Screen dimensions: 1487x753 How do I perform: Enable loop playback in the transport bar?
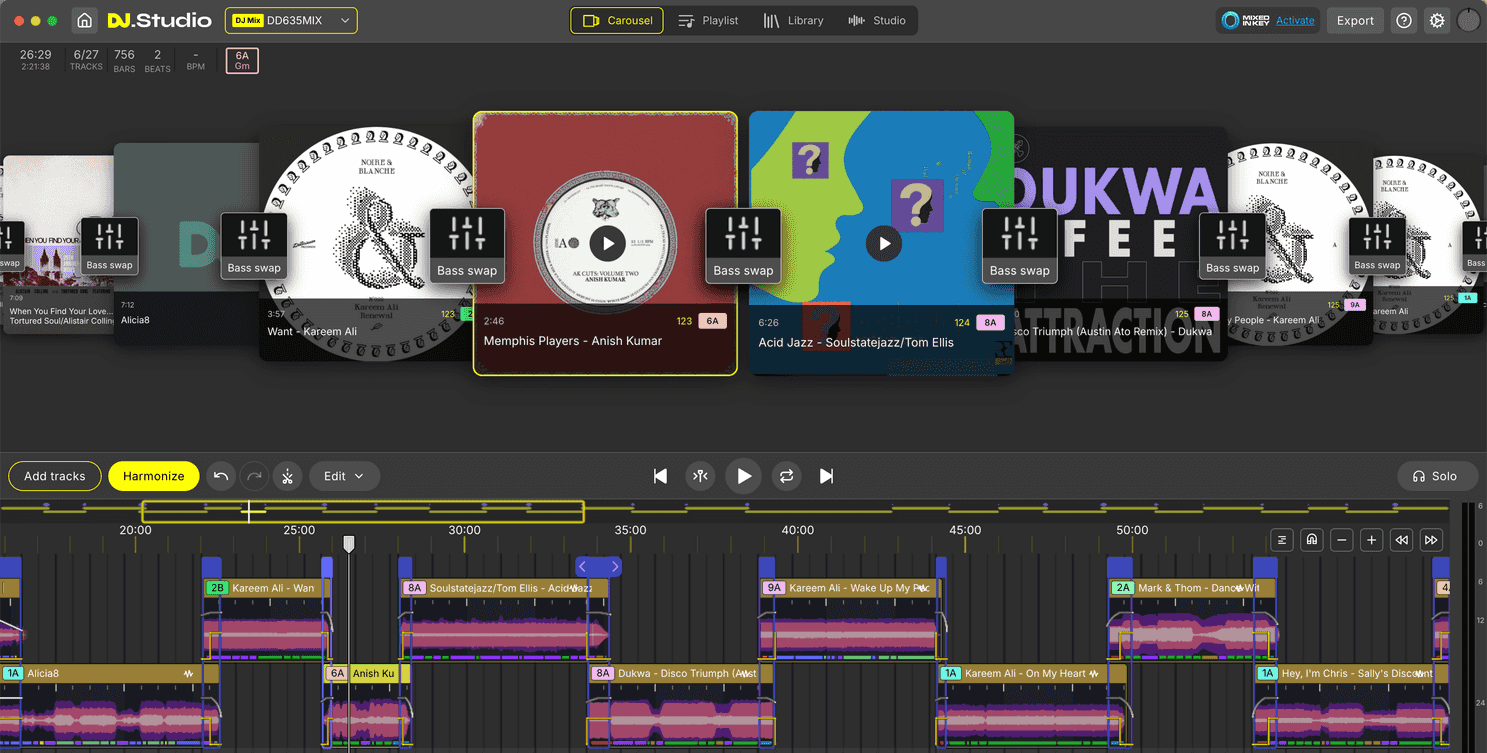point(786,476)
